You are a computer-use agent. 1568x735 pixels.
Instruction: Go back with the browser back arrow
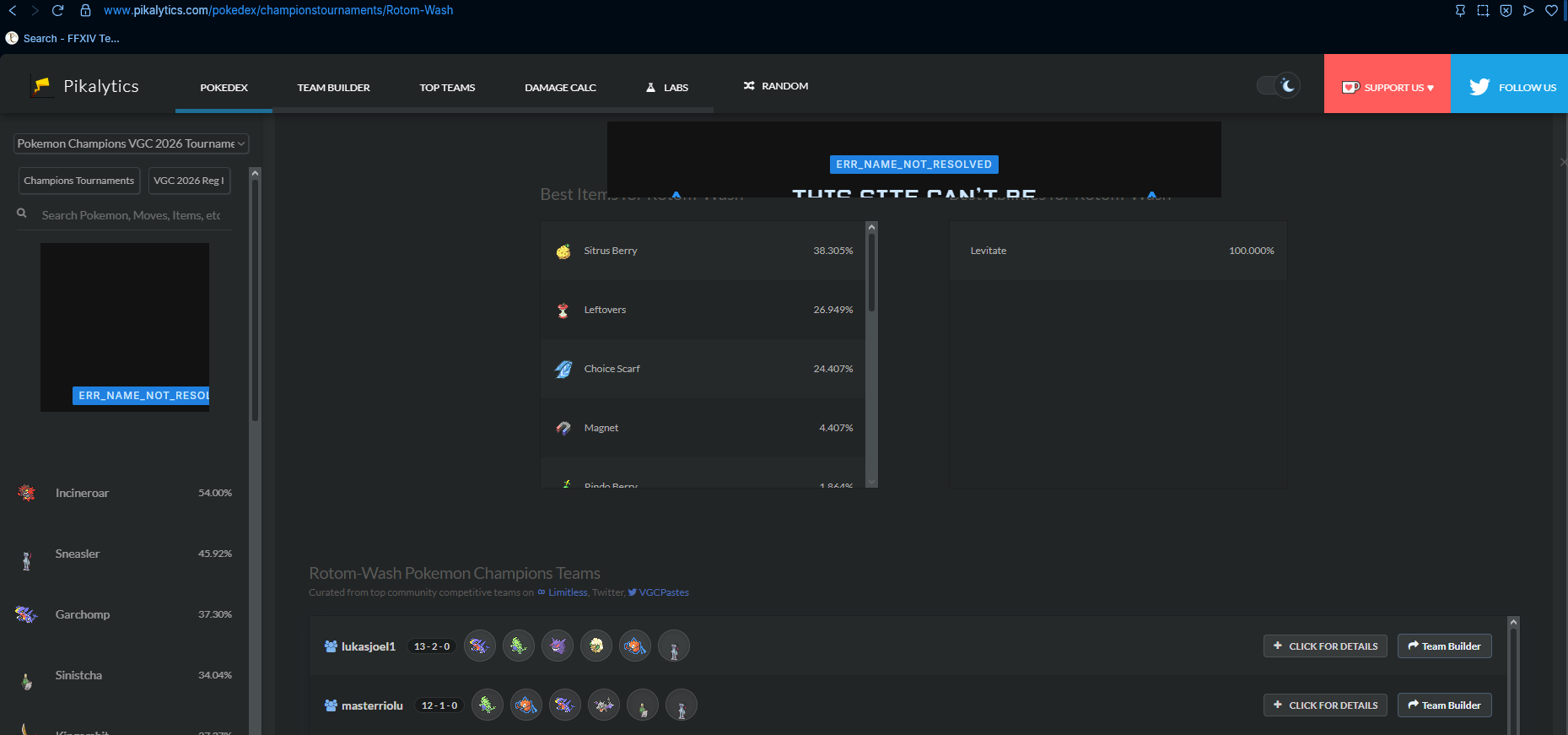click(13, 10)
